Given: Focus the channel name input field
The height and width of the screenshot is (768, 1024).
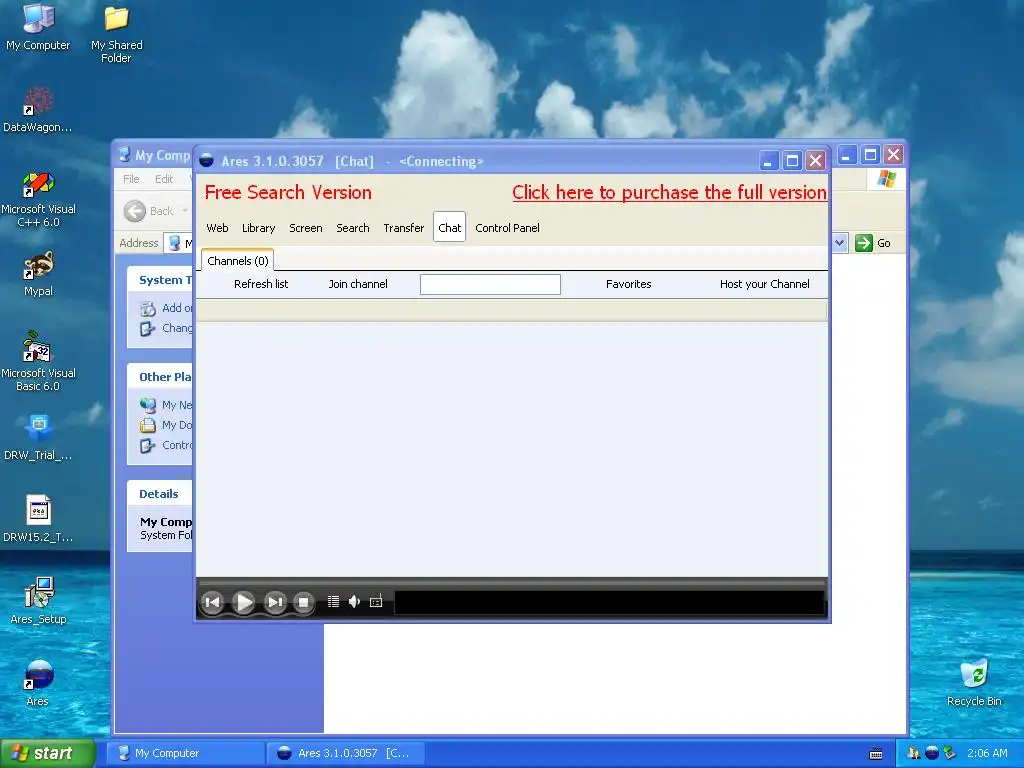Looking at the screenshot, I should pos(490,284).
